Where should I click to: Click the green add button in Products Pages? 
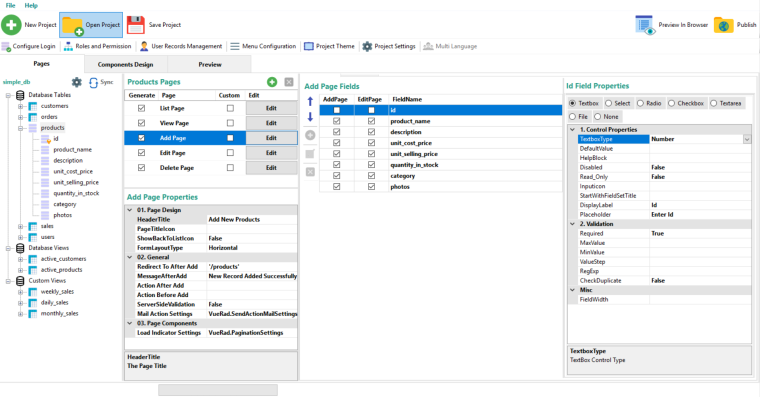click(x=272, y=82)
